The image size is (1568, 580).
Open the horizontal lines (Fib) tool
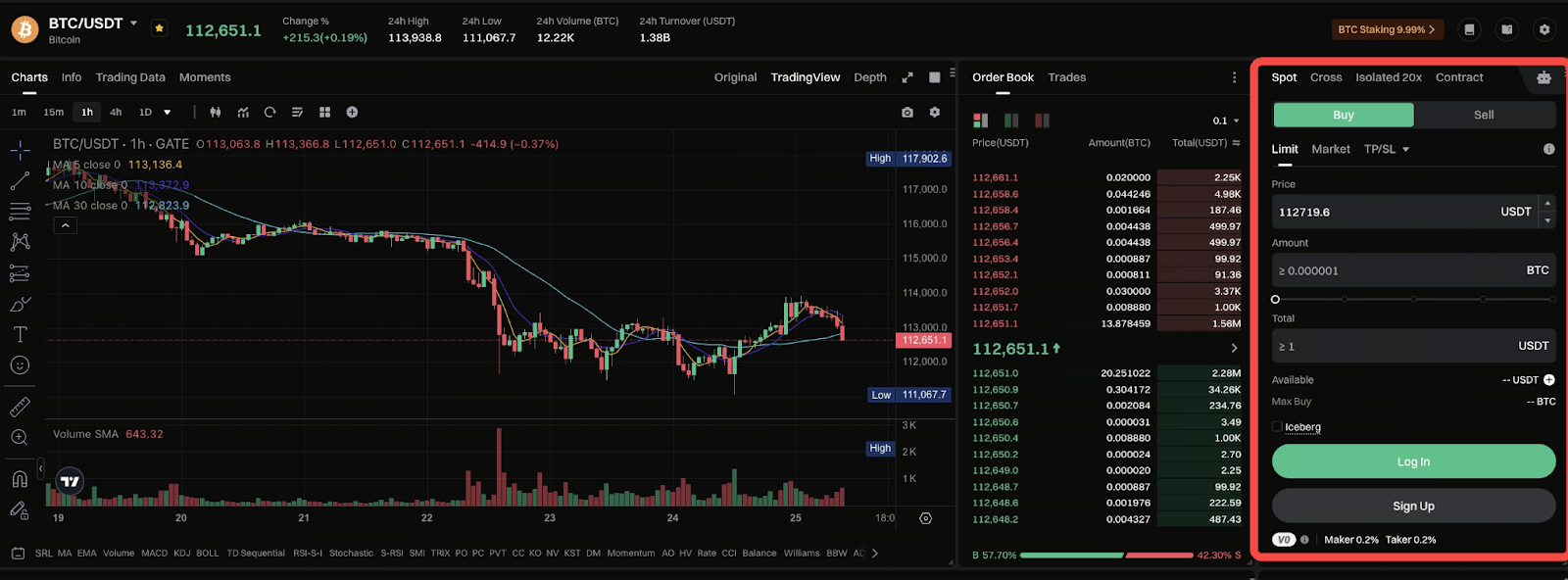tap(20, 212)
